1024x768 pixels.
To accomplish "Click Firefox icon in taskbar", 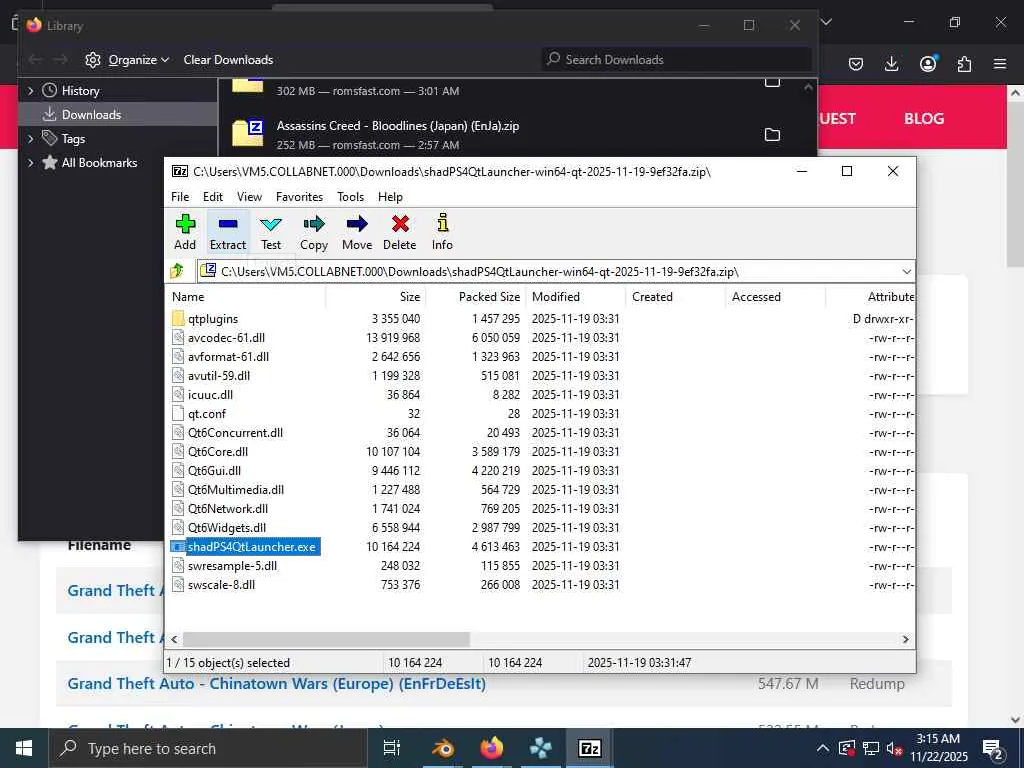I will point(491,748).
